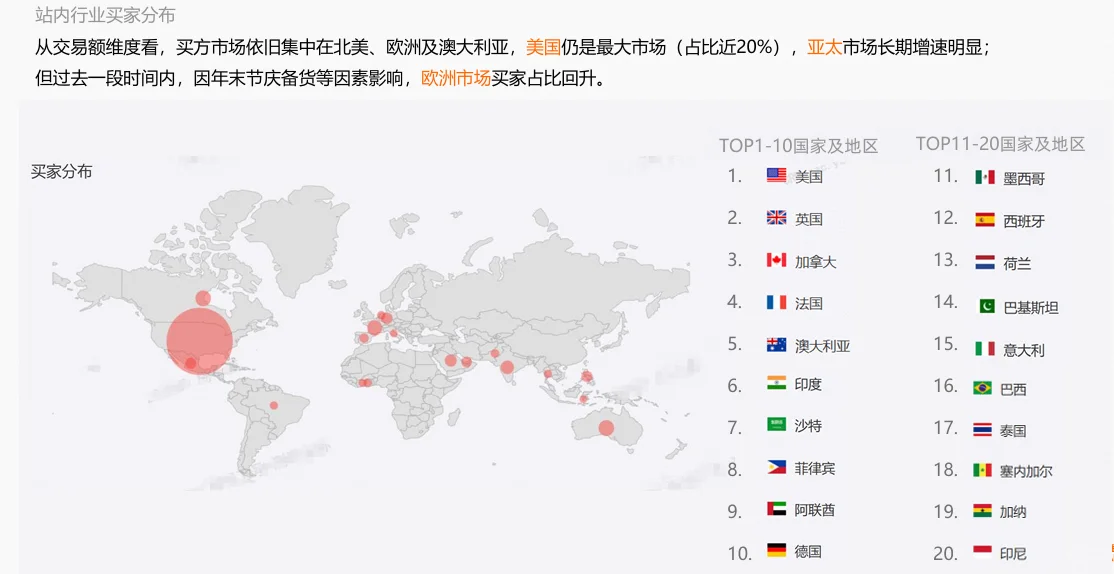Click the 站内行业买家分布 heading
1114x574 pixels.
[105, 14]
